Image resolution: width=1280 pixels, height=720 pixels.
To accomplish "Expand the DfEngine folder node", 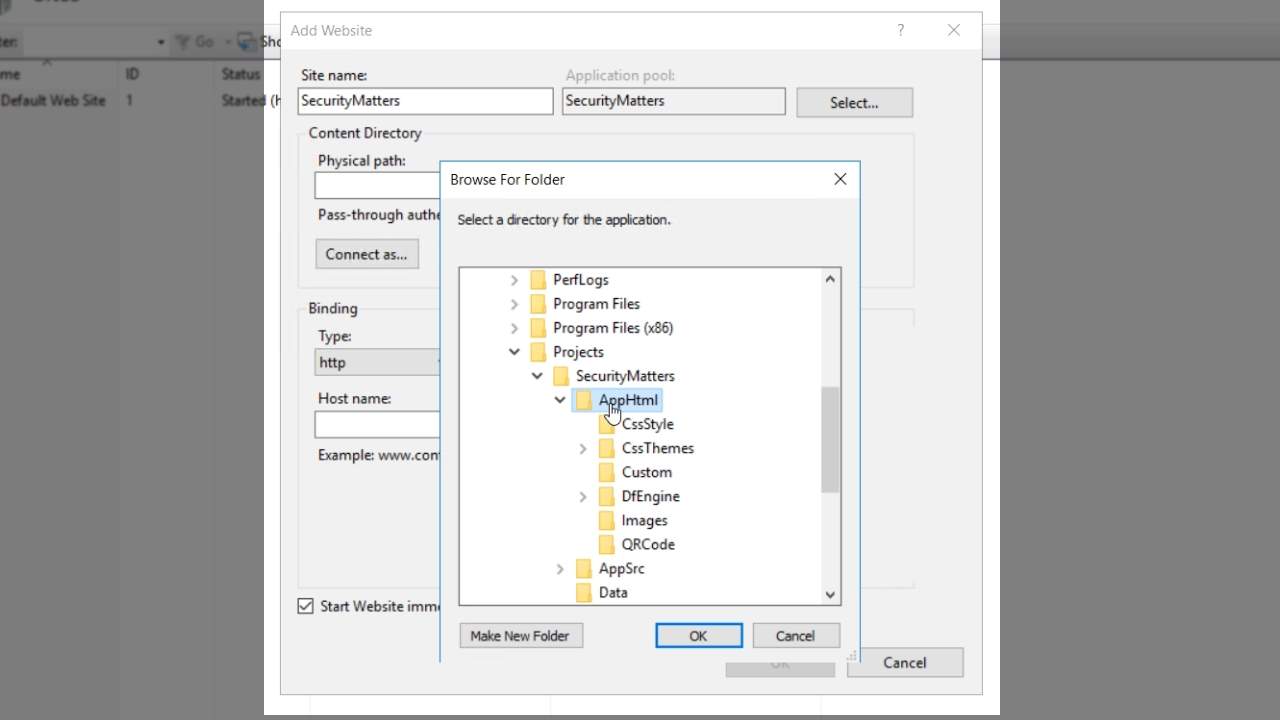I will [x=583, y=497].
